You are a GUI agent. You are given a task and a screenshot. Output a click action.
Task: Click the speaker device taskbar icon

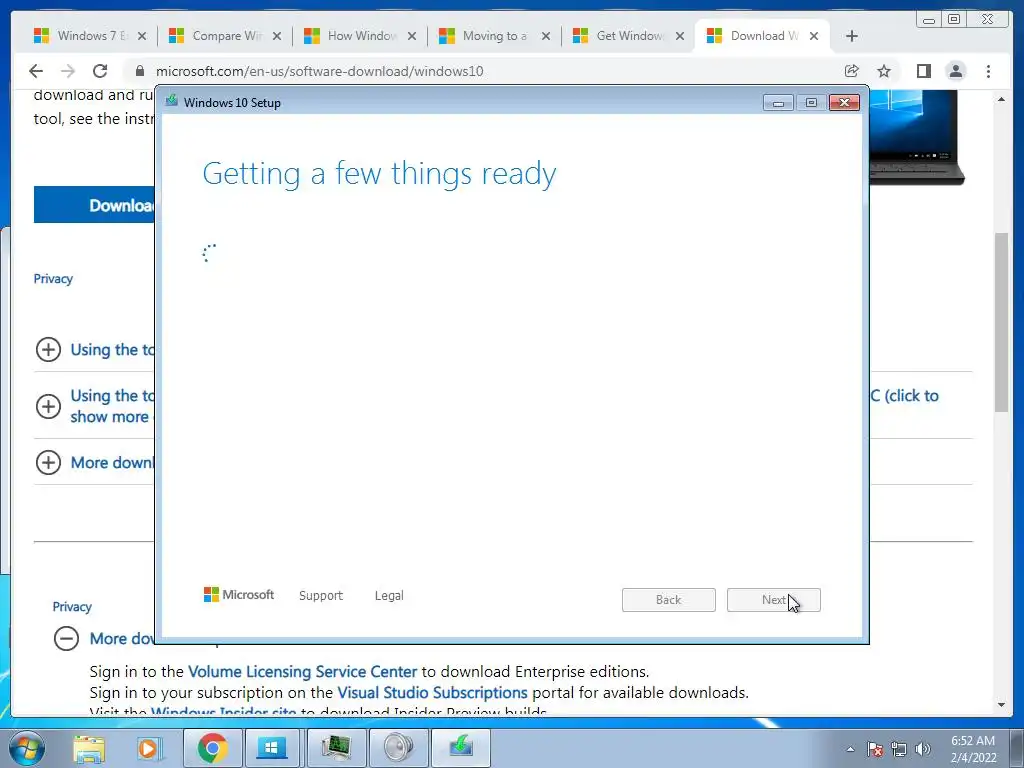pos(398,748)
